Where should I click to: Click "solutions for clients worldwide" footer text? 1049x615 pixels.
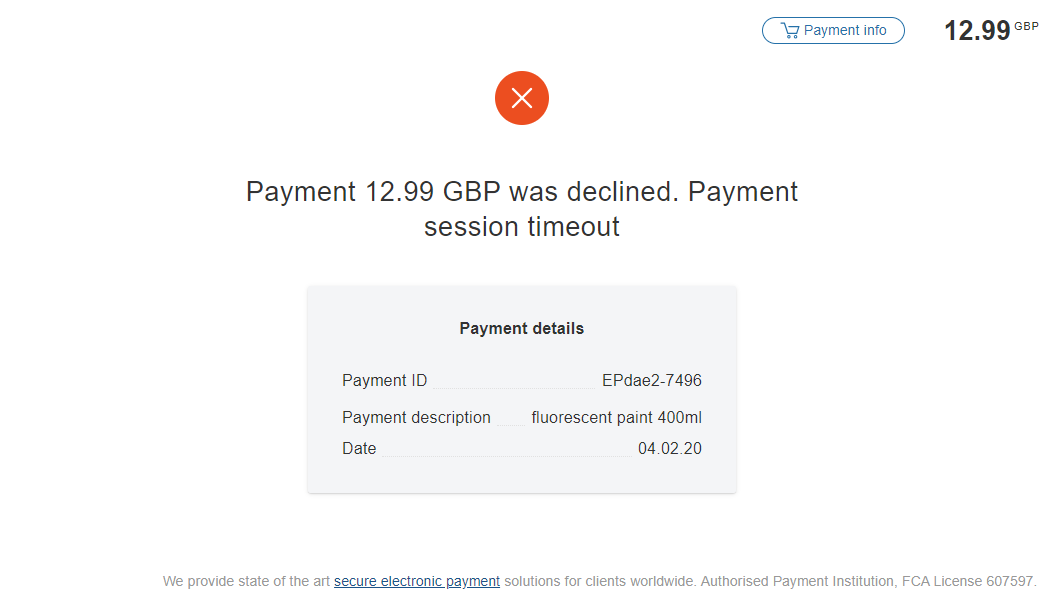(x=599, y=581)
